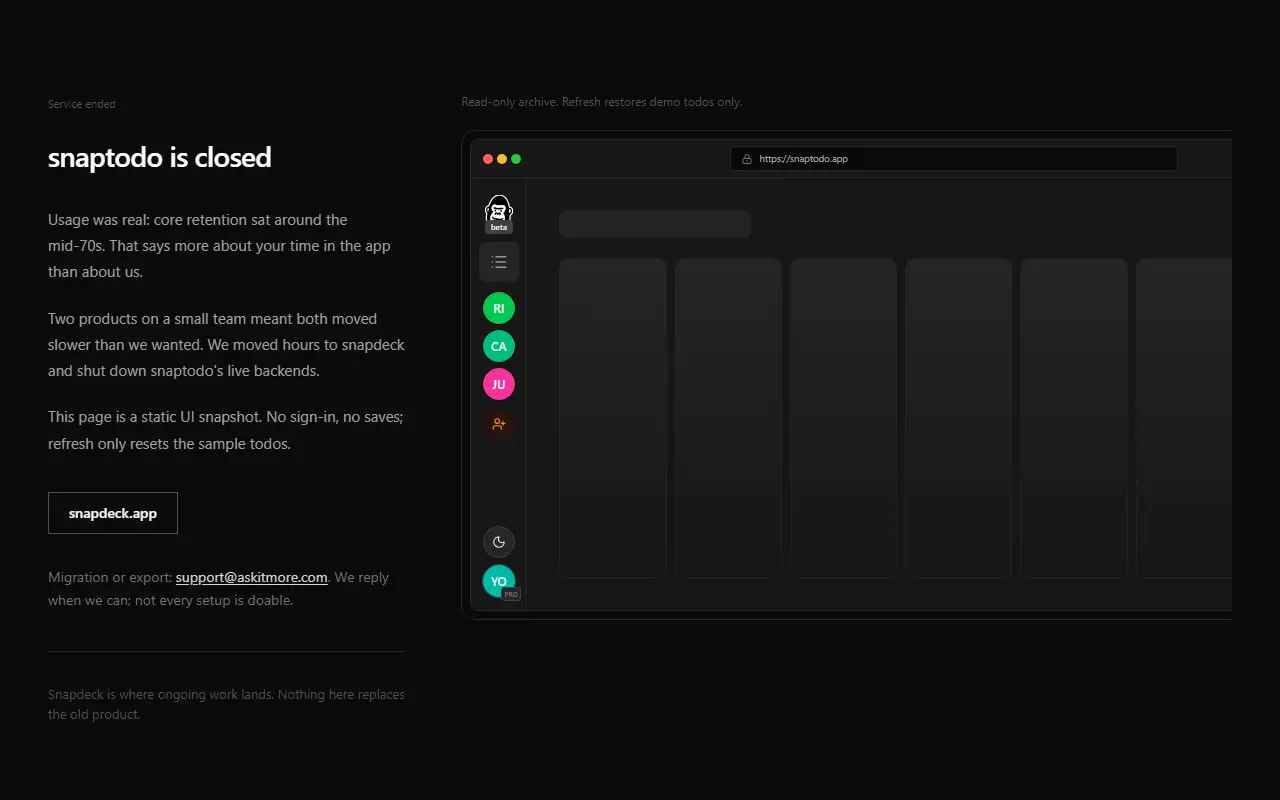This screenshot has width=1280, height=800.
Task: Click the "Read-only archive" notice text
Action: point(602,102)
